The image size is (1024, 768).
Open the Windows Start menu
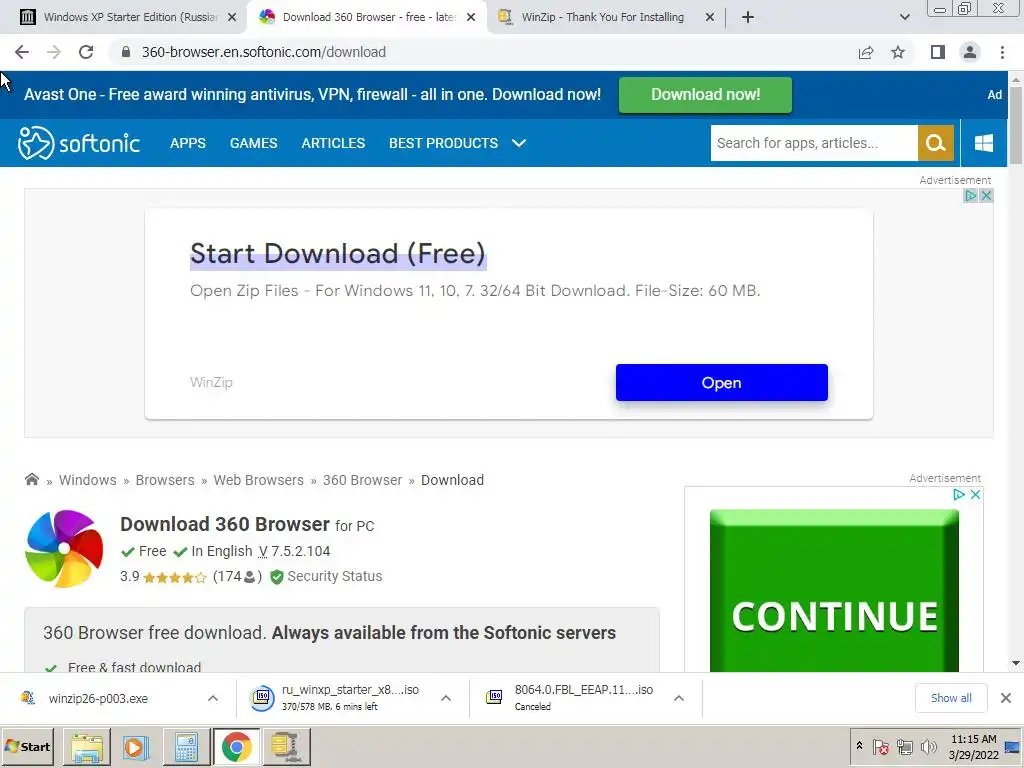point(28,746)
